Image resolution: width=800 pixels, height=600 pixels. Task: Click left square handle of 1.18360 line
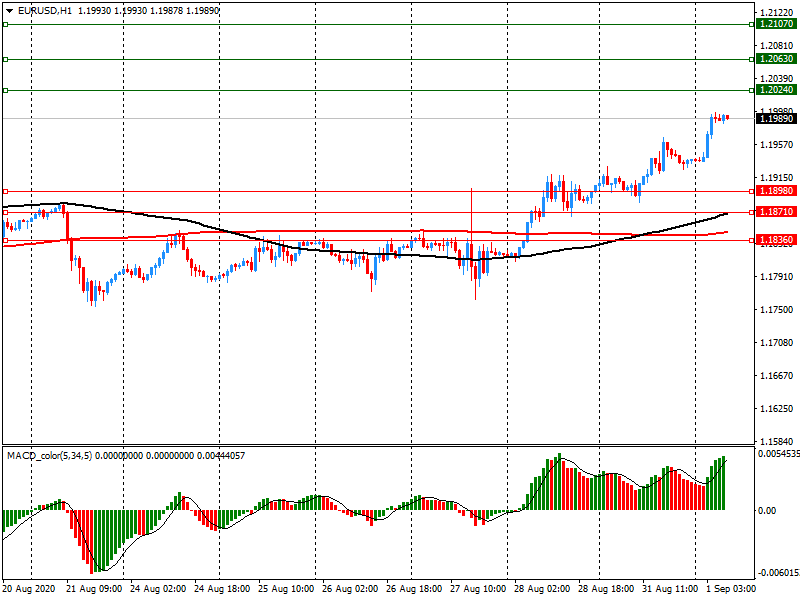pos(5,240)
